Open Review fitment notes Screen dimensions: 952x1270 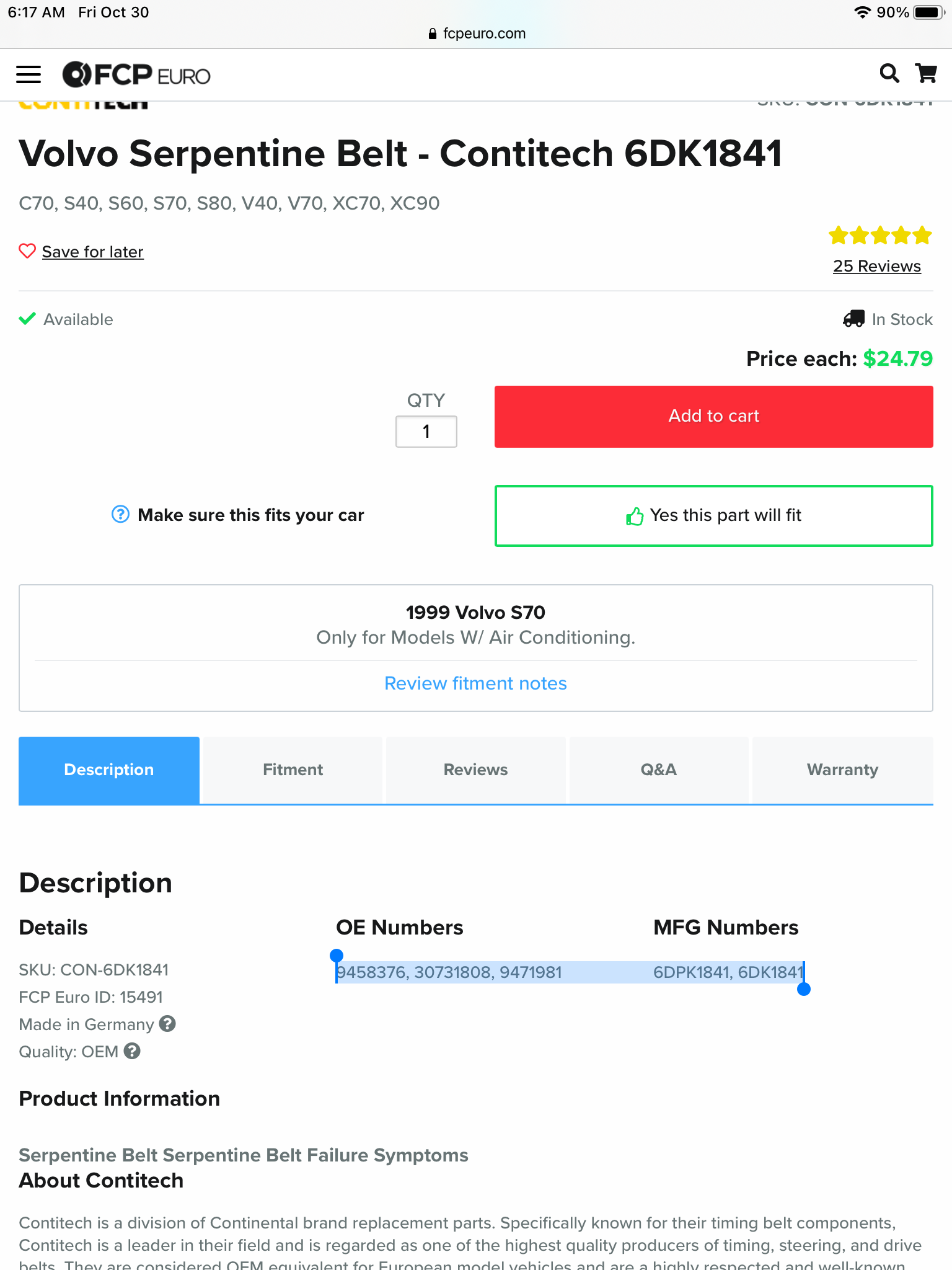click(475, 683)
